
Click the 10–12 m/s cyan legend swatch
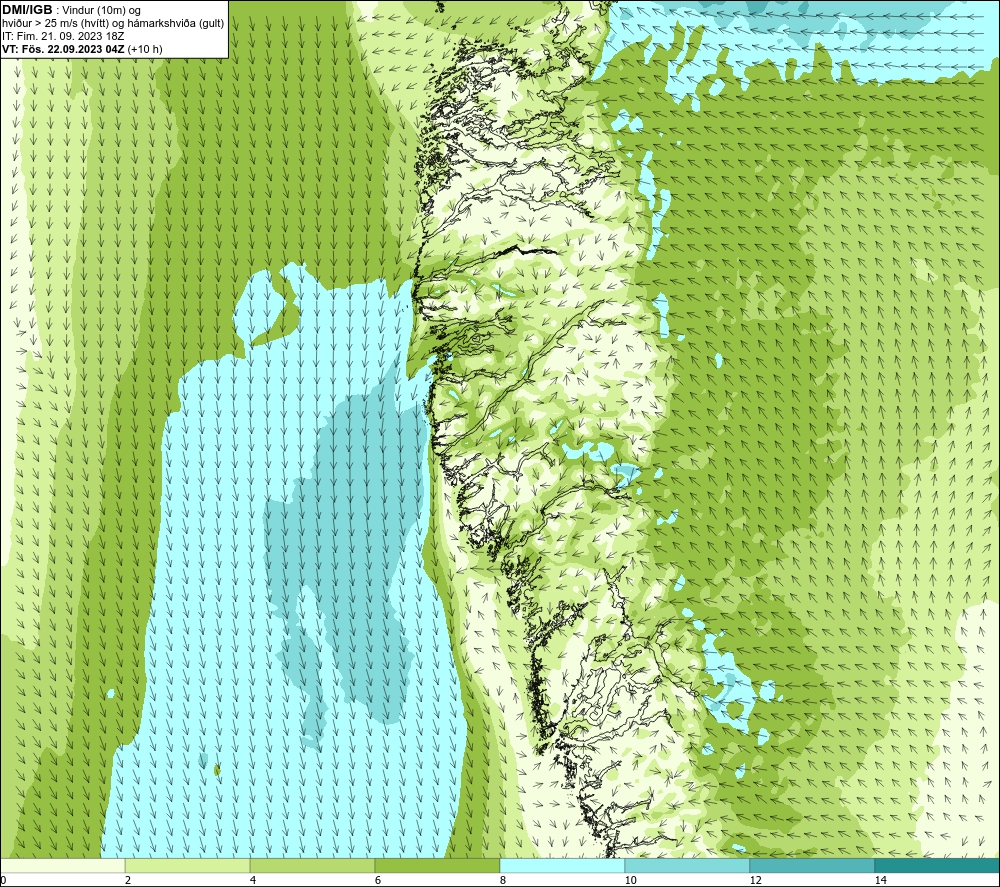tap(687, 866)
